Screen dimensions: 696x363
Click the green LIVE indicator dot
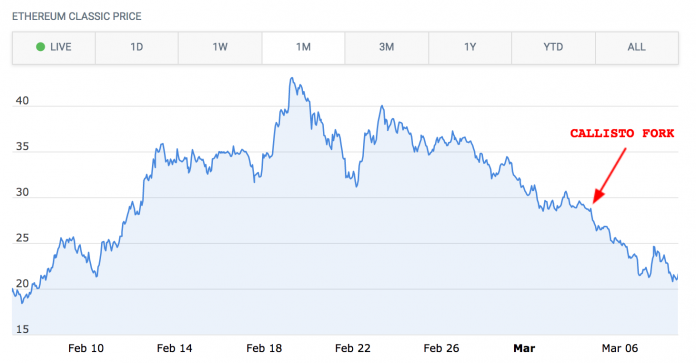pyautogui.click(x=40, y=47)
